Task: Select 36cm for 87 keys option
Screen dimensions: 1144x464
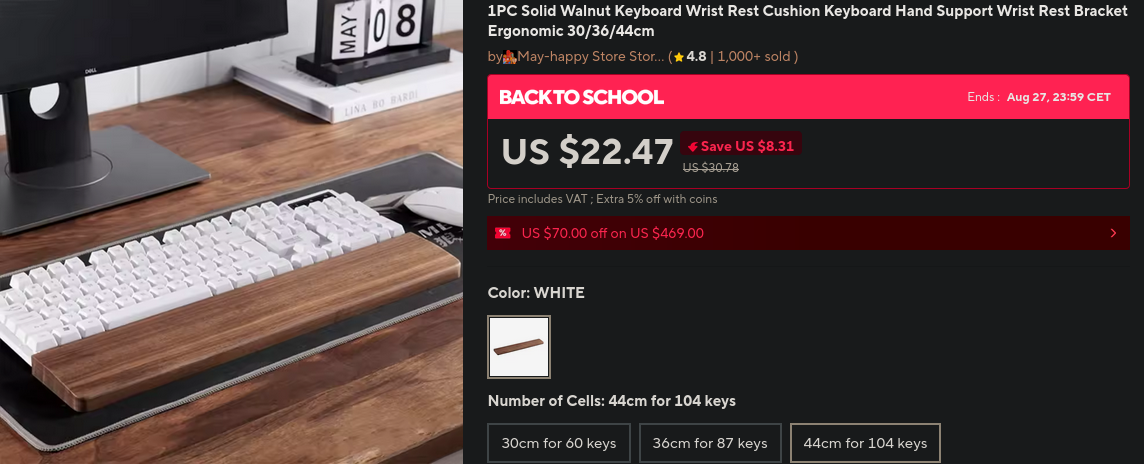Action: (711, 443)
